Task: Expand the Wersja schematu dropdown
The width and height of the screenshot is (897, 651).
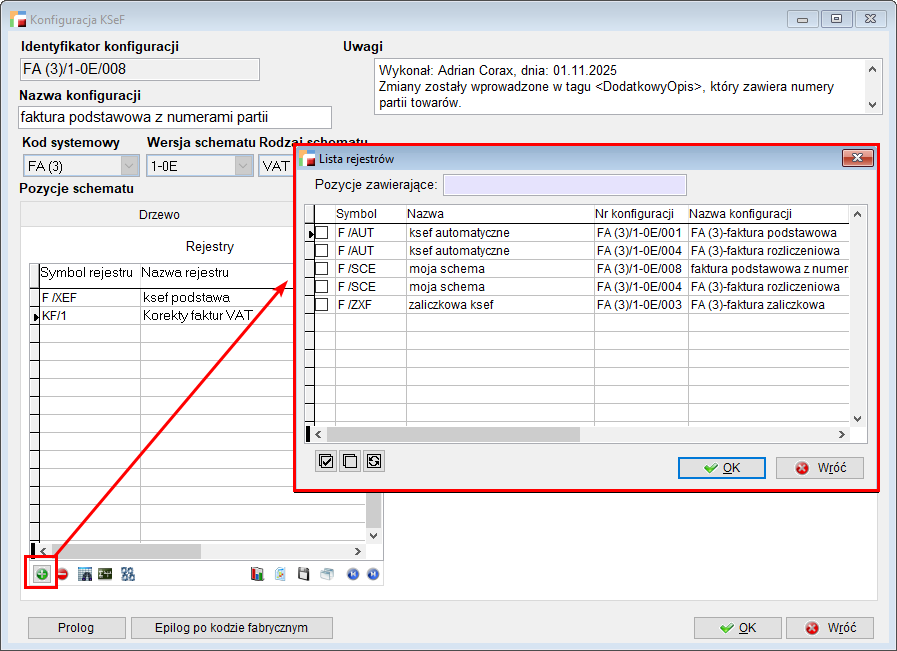Action: click(243, 166)
